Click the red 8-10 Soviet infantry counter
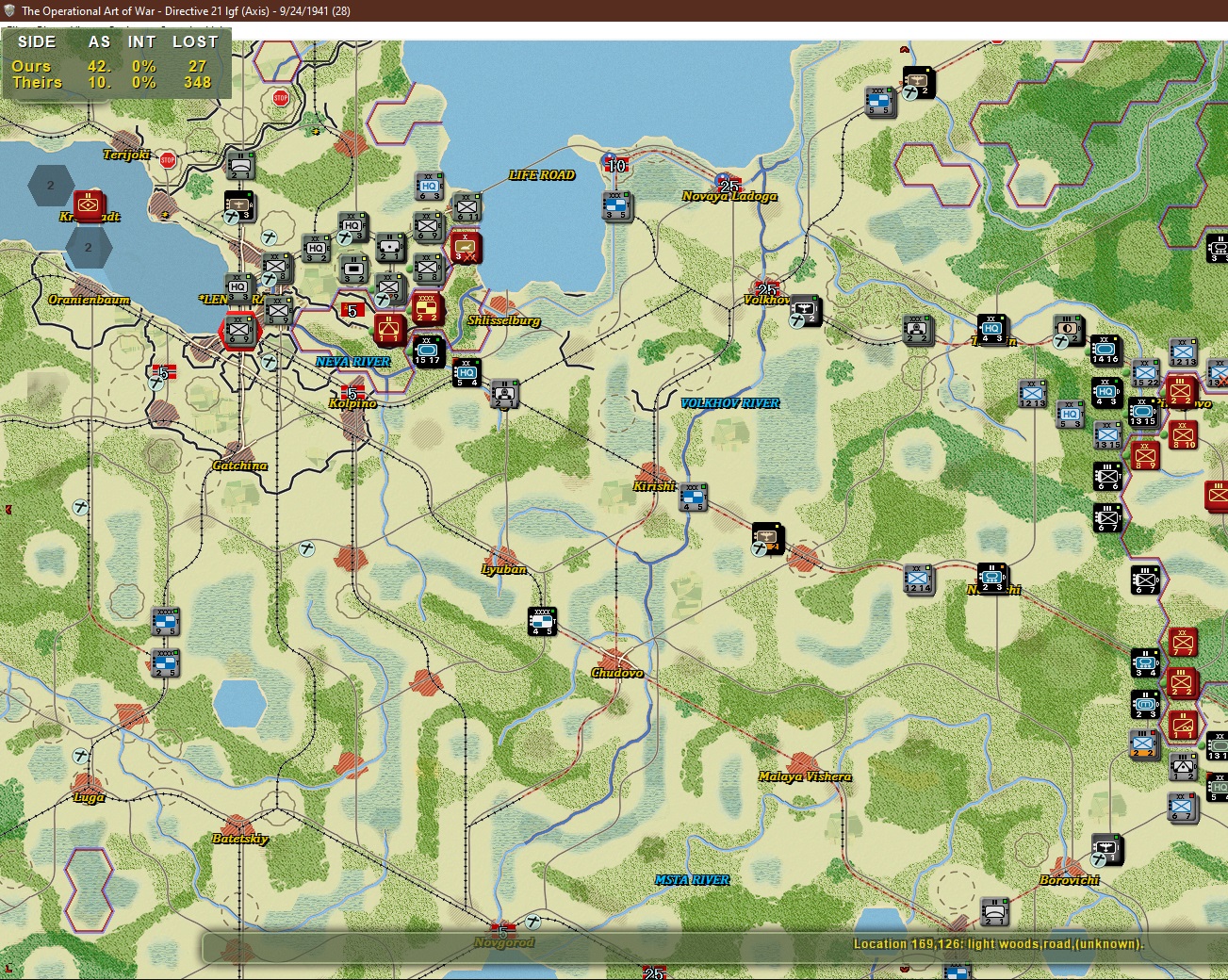The height and width of the screenshot is (980, 1228). coord(1183,433)
